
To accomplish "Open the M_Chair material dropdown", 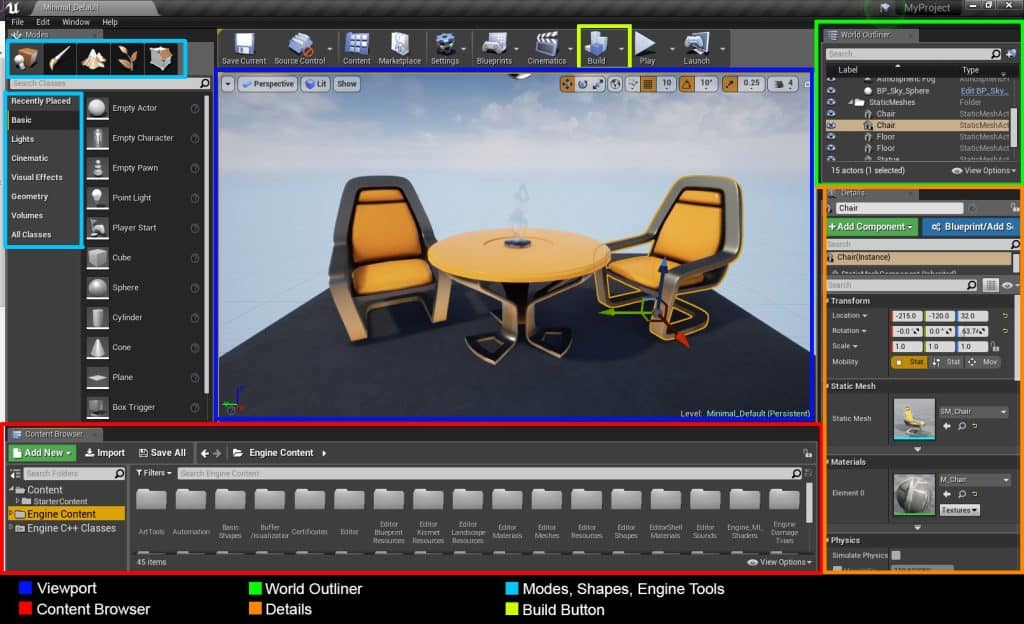I will pos(974,480).
